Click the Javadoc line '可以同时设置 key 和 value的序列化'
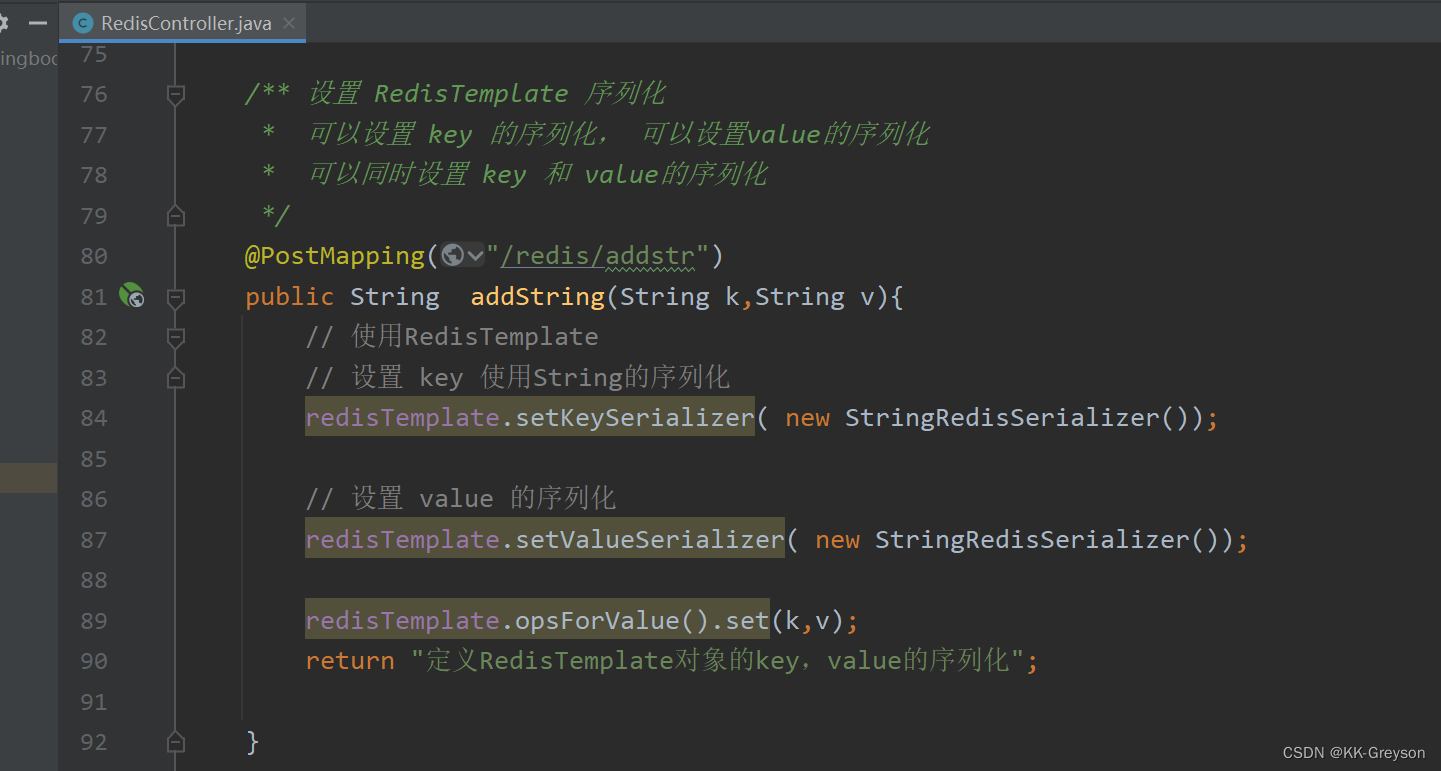 click(537, 175)
